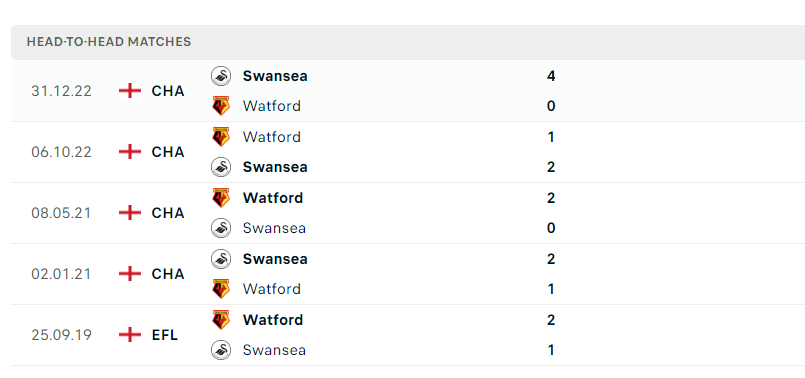The width and height of the screenshot is (805, 378).
Task: Click Watford crest in 25.09.19 EFL match
Action: (221, 319)
